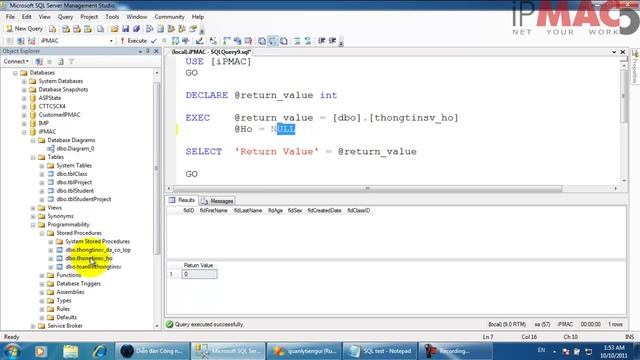Toggle SQLCMD Mode icon
Screen dimensions: 640x360
coord(248,41)
